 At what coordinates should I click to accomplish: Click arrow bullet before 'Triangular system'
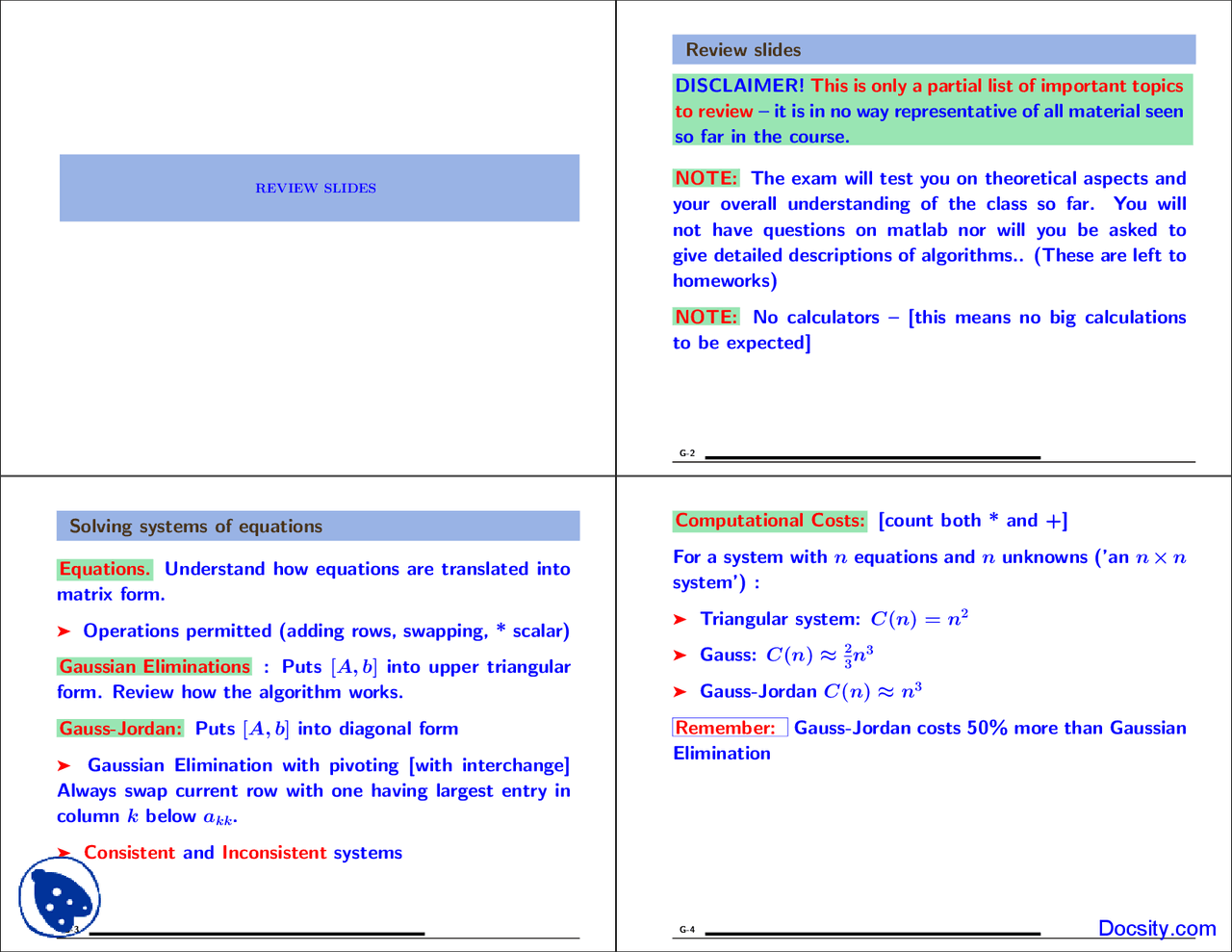(x=680, y=619)
